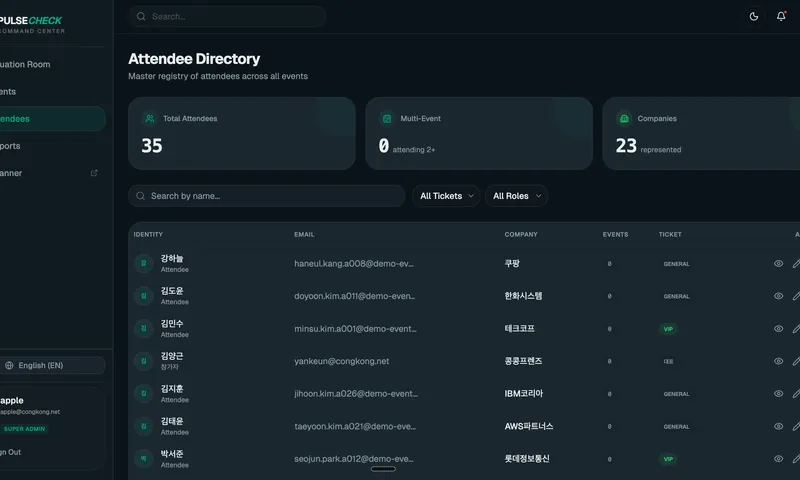Click the bottom handle bar
This screenshot has width=800, height=480.
(x=383, y=469)
